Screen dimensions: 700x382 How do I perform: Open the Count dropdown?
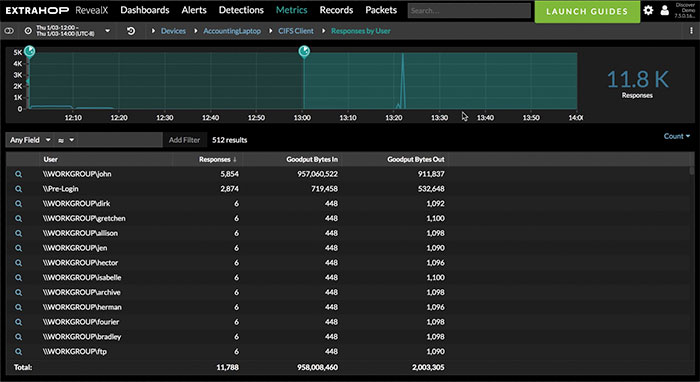[677, 136]
